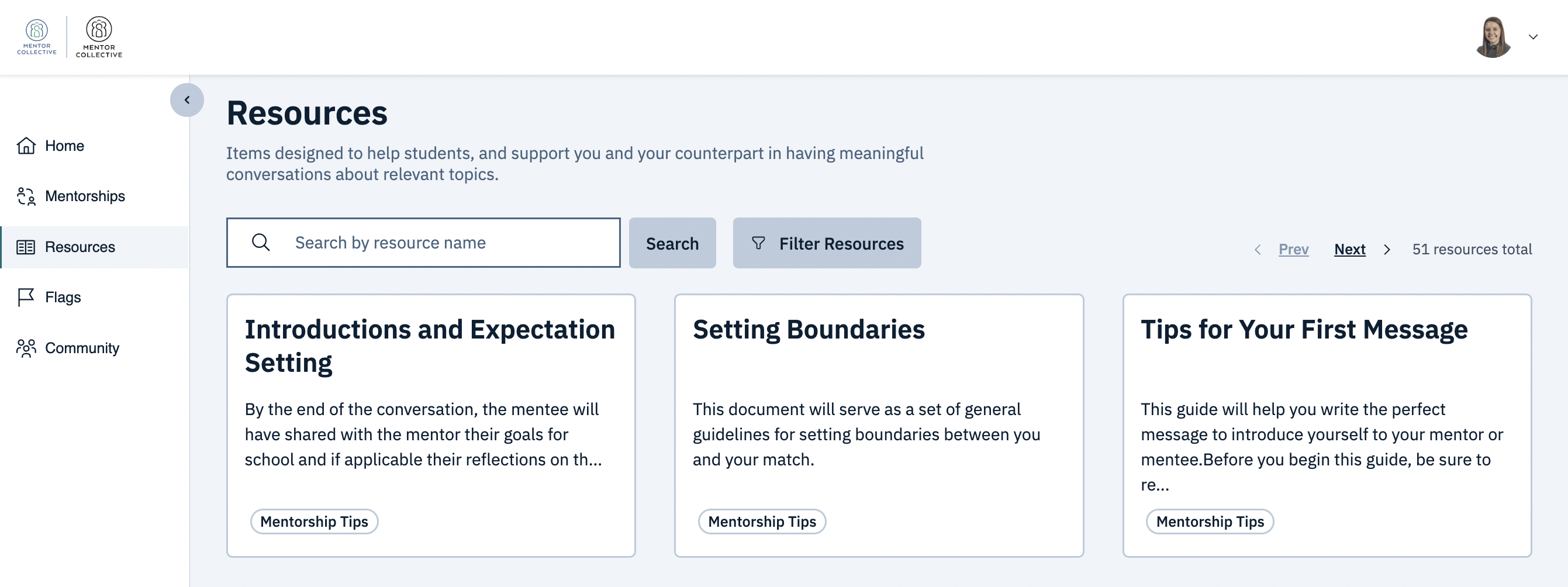
Task: Click the left Mentor Collective logo
Action: (36, 36)
